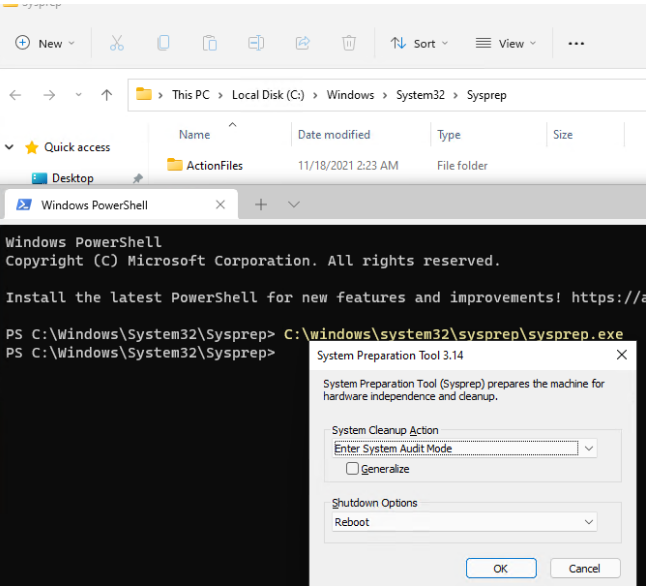The image size is (663, 586).
Task: Open the New item menu in File Explorer
Action: 45,43
